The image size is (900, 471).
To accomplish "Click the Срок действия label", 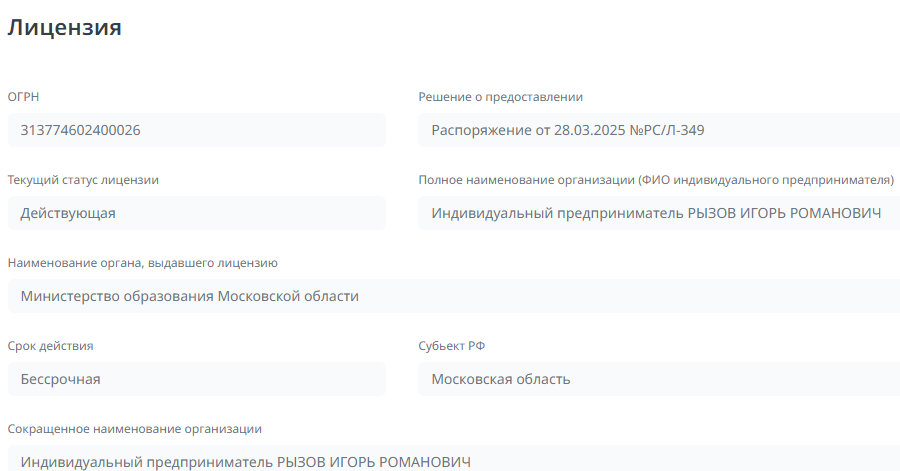I will [x=50, y=346].
